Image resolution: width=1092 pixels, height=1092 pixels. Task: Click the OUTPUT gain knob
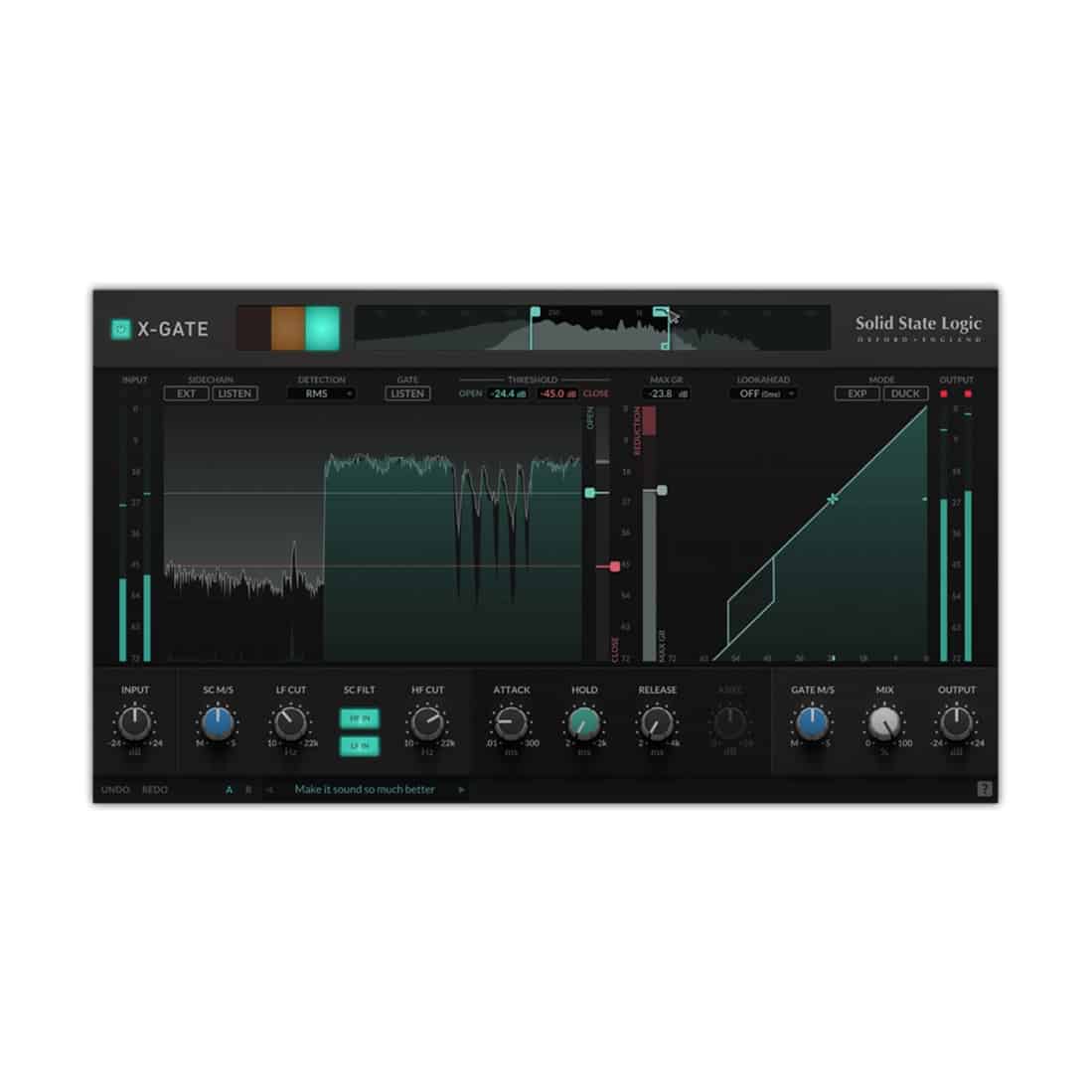(x=956, y=723)
